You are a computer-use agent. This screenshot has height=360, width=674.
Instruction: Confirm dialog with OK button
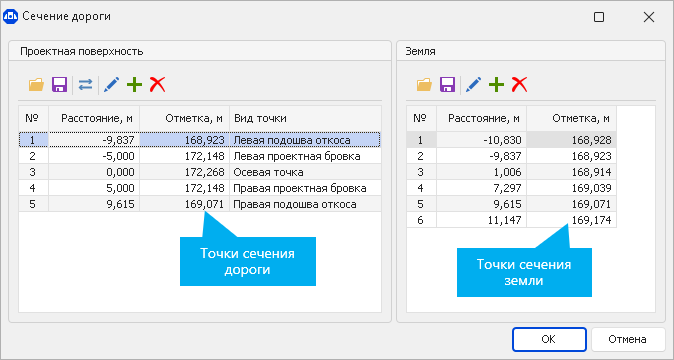click(x=549, y=339)
